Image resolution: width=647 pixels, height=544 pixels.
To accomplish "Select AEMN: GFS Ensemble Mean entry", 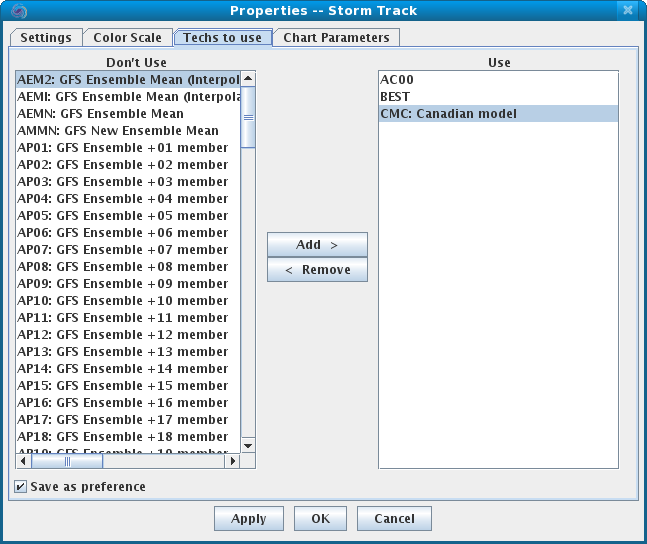I will point(101,114).
